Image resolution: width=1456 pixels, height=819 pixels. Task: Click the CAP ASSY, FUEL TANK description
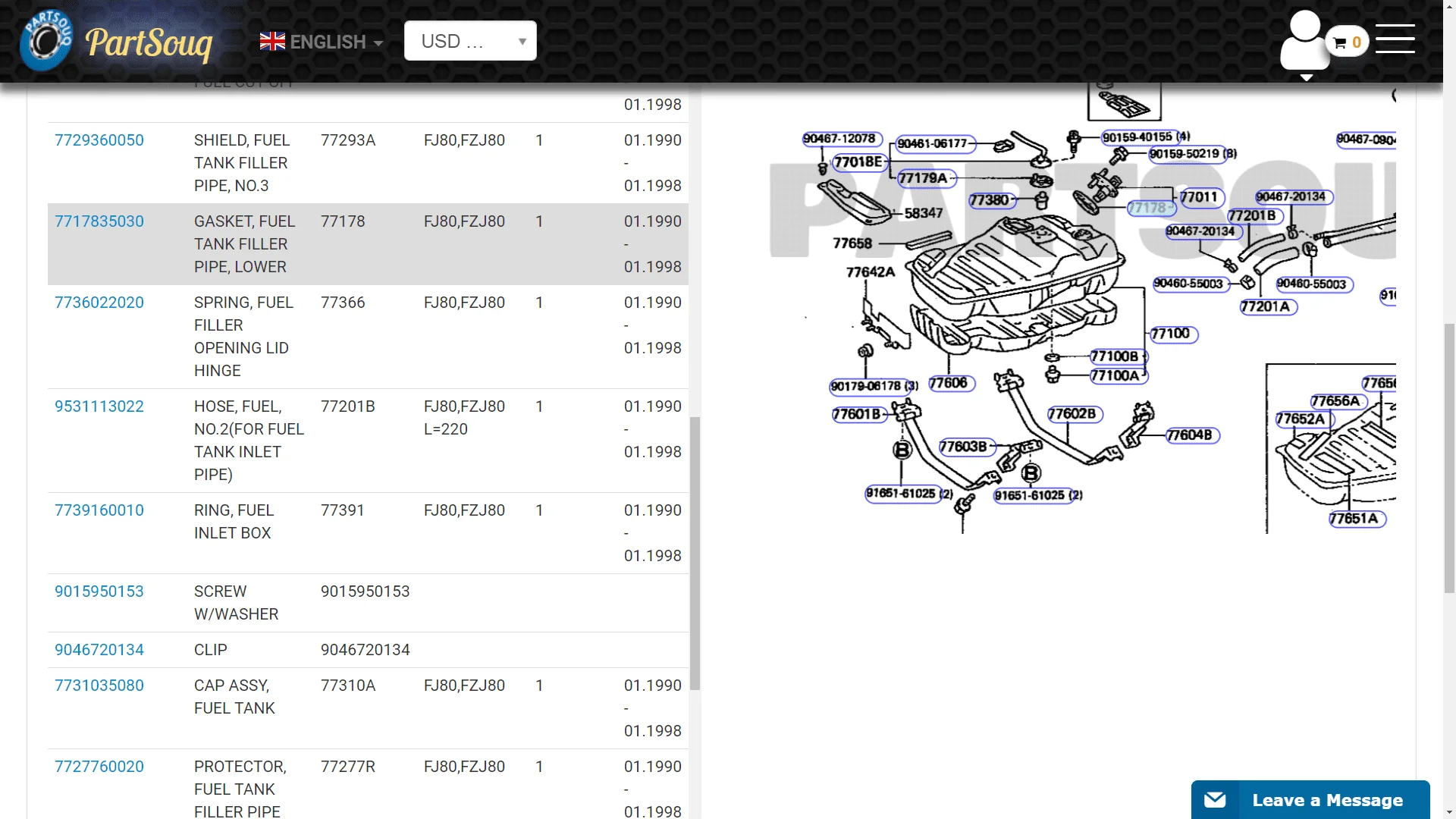[x=234, y=697]
